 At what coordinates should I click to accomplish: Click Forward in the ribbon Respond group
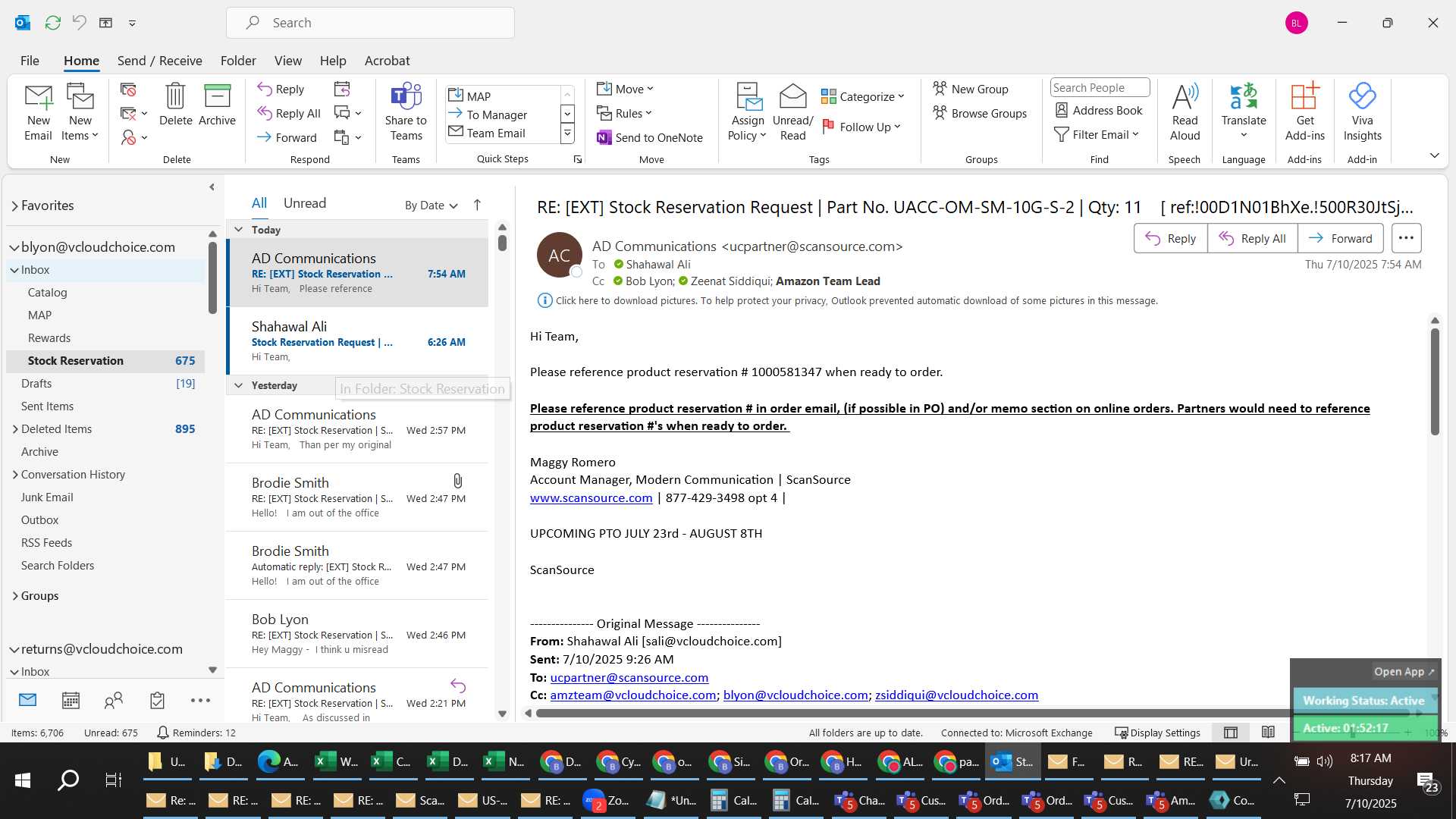tap(287, 137)
